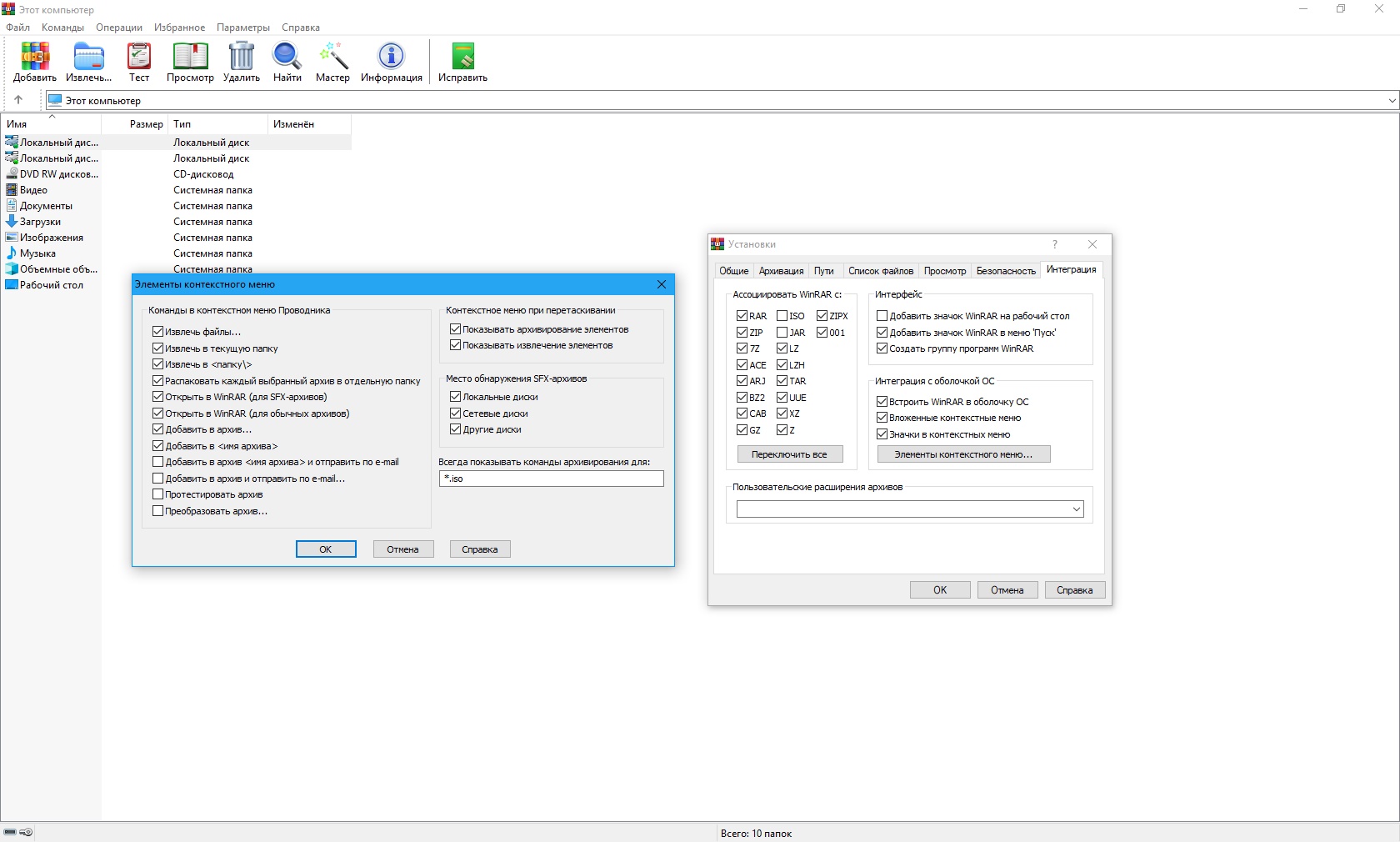The height and width of the screenshot is (842, 1400).
Task: Click the help question mark in Установки
Action: [x=1055, y=244]
